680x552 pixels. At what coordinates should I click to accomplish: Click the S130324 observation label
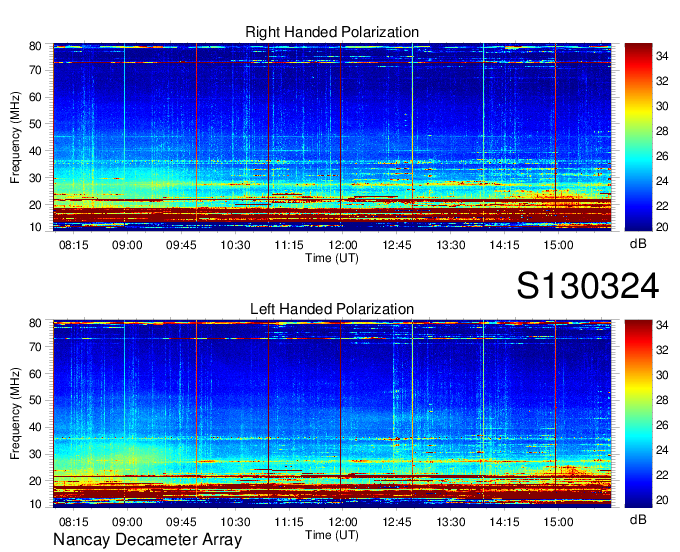[588, 286]
